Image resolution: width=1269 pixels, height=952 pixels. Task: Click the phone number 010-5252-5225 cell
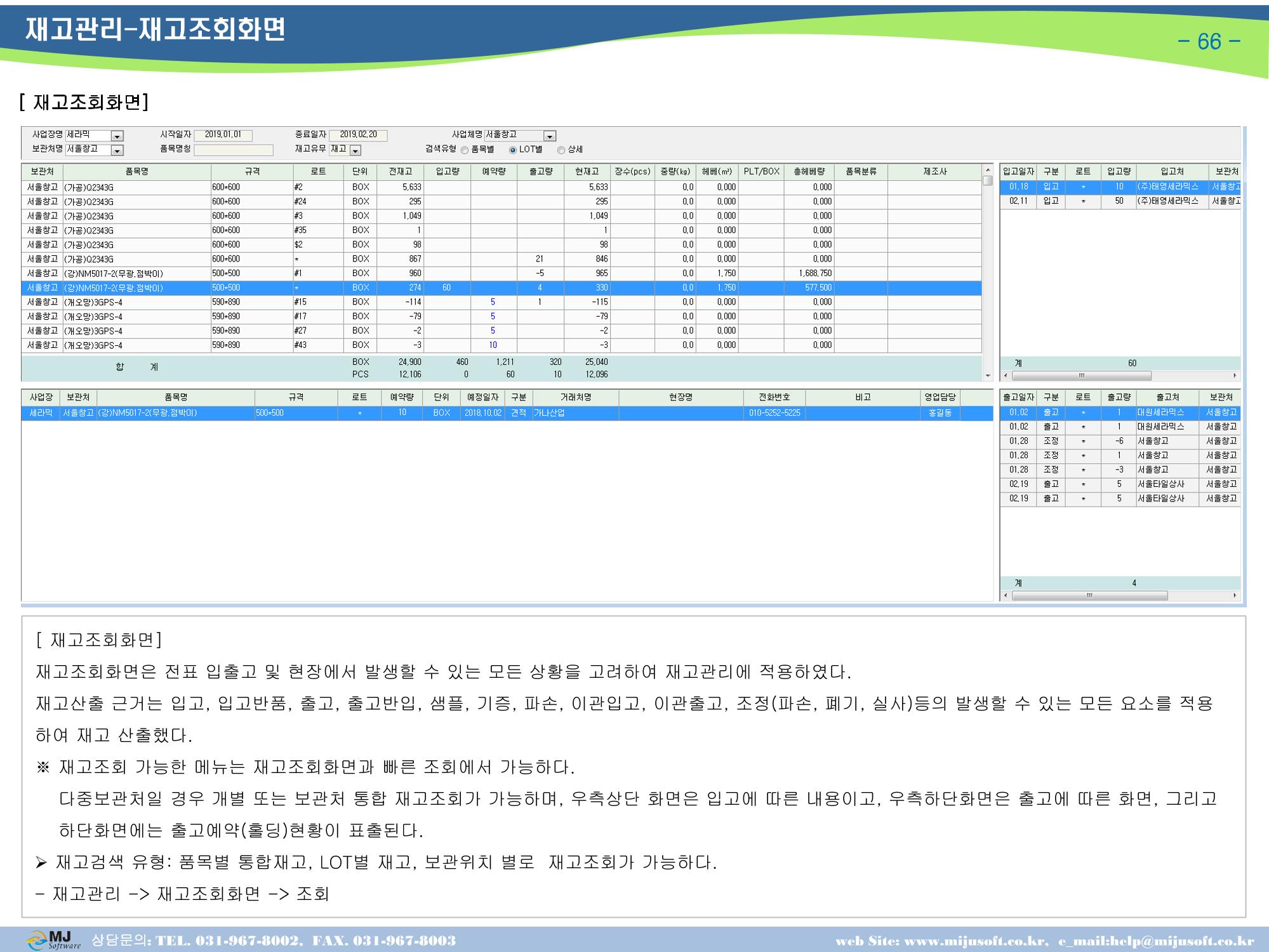pyautogui.click(x=774, y=413)
